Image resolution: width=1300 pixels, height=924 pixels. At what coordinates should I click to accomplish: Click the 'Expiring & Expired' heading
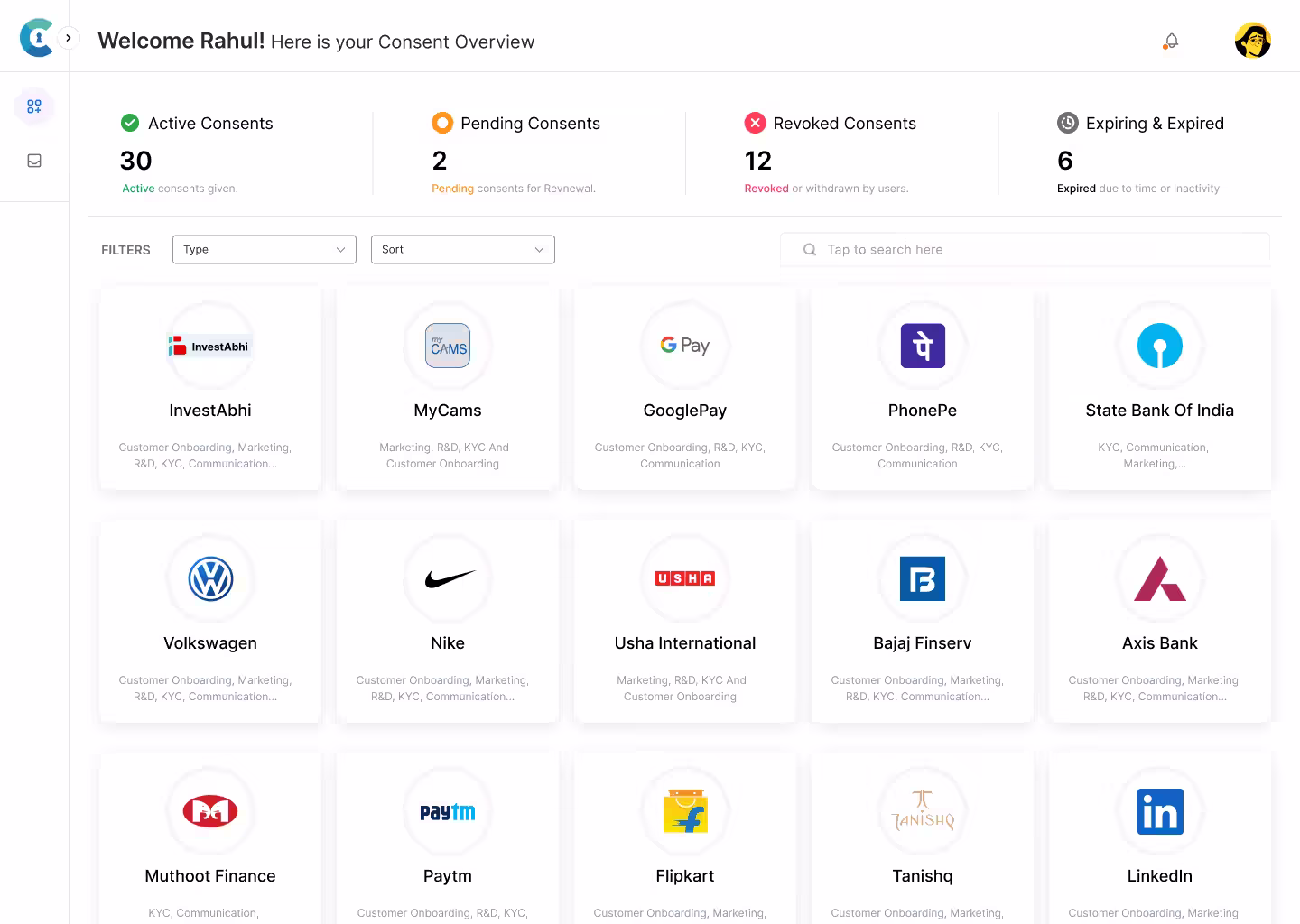click(1155, 124)
